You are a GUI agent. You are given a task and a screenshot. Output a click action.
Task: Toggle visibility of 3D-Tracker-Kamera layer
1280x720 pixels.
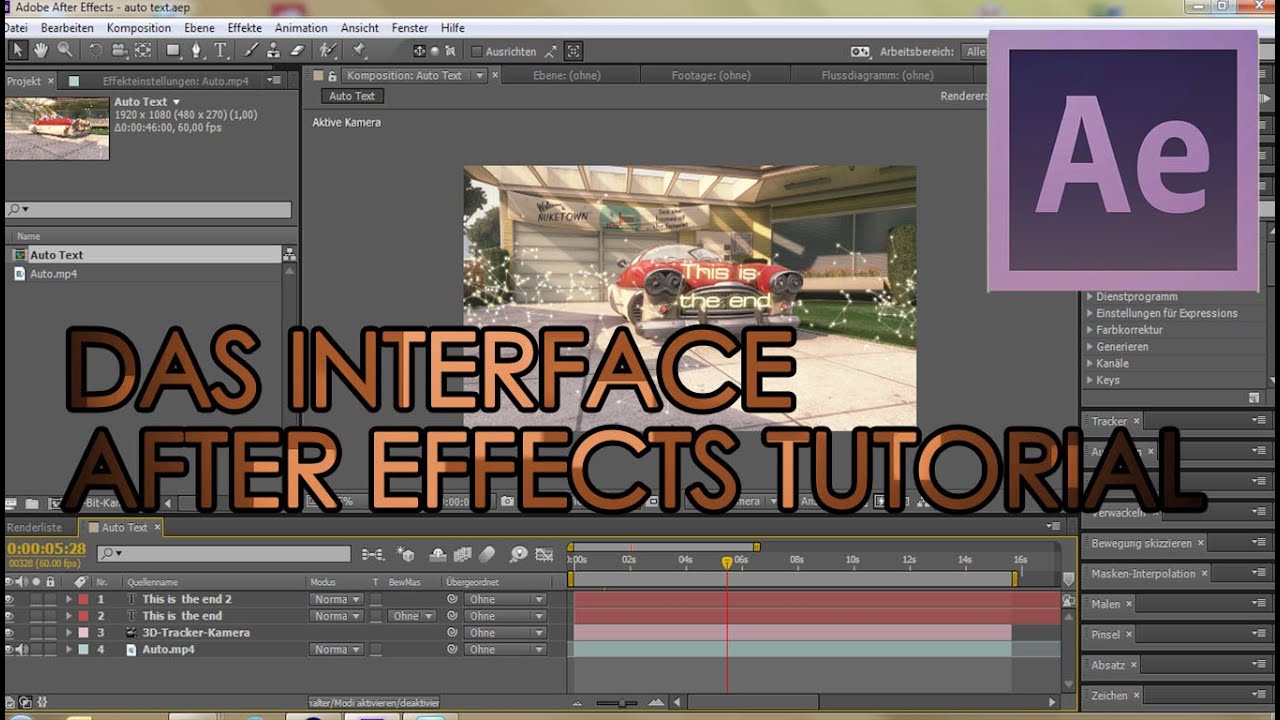pos(10,632)
